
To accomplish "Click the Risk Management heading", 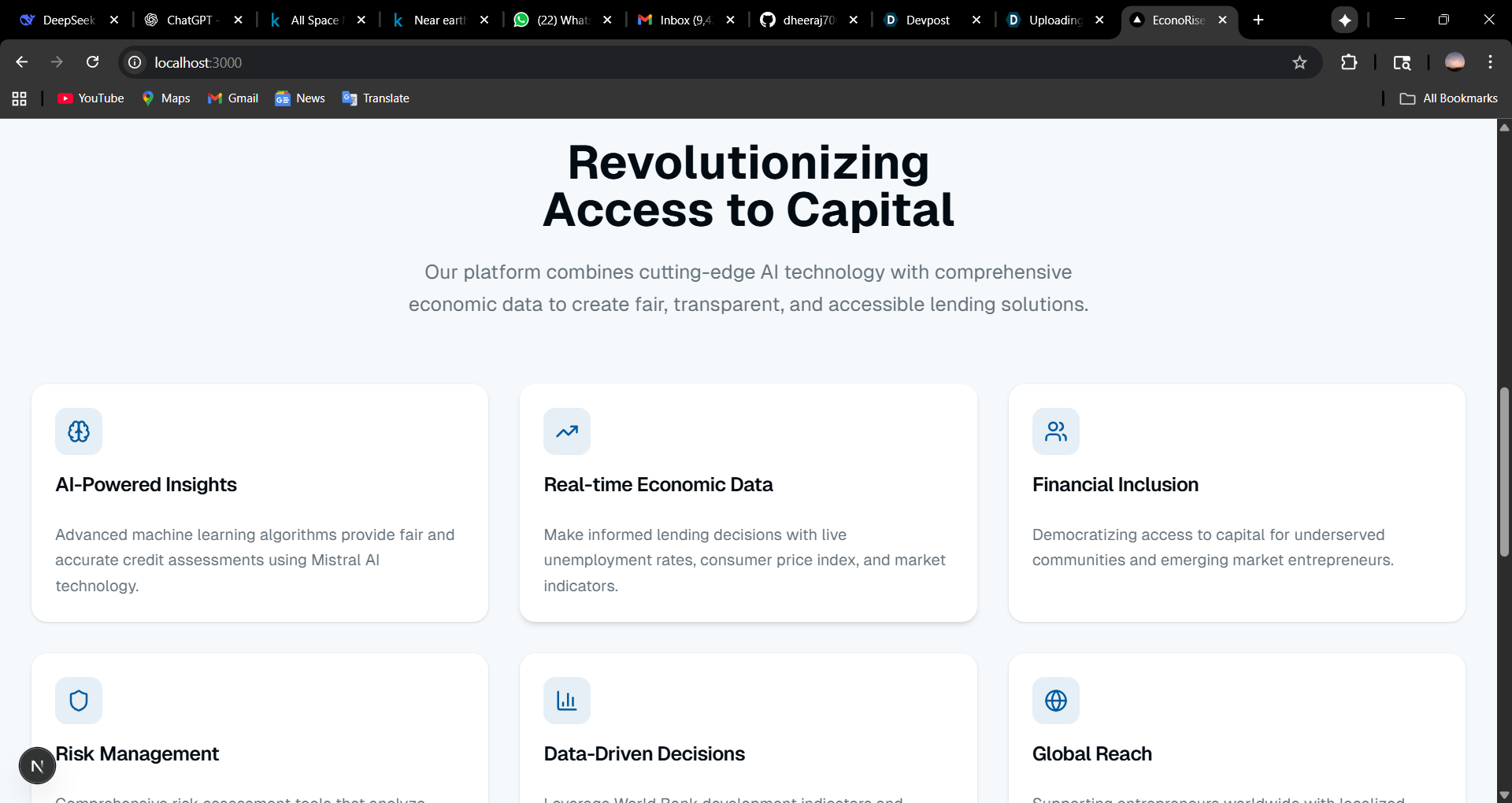I will tap(137, 754).
